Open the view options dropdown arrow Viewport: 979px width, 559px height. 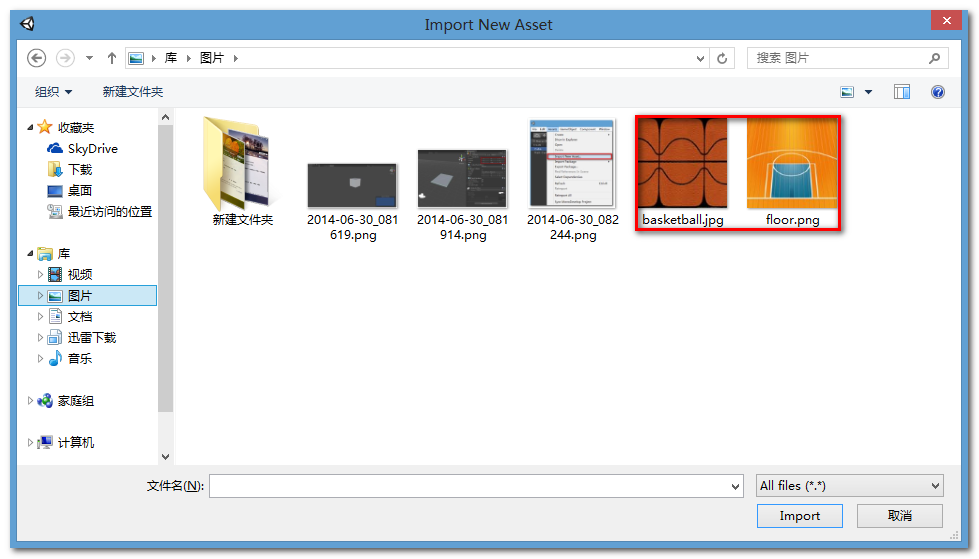(868, 92)
